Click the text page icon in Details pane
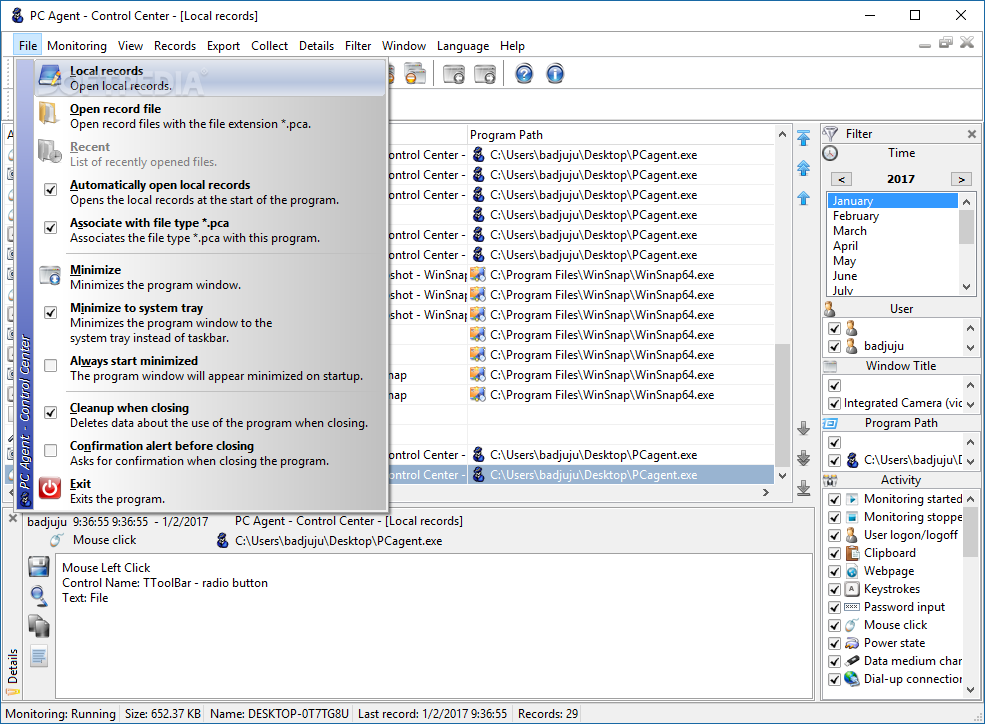This screenshot has height=724, width=985. (x=39, y=657)
